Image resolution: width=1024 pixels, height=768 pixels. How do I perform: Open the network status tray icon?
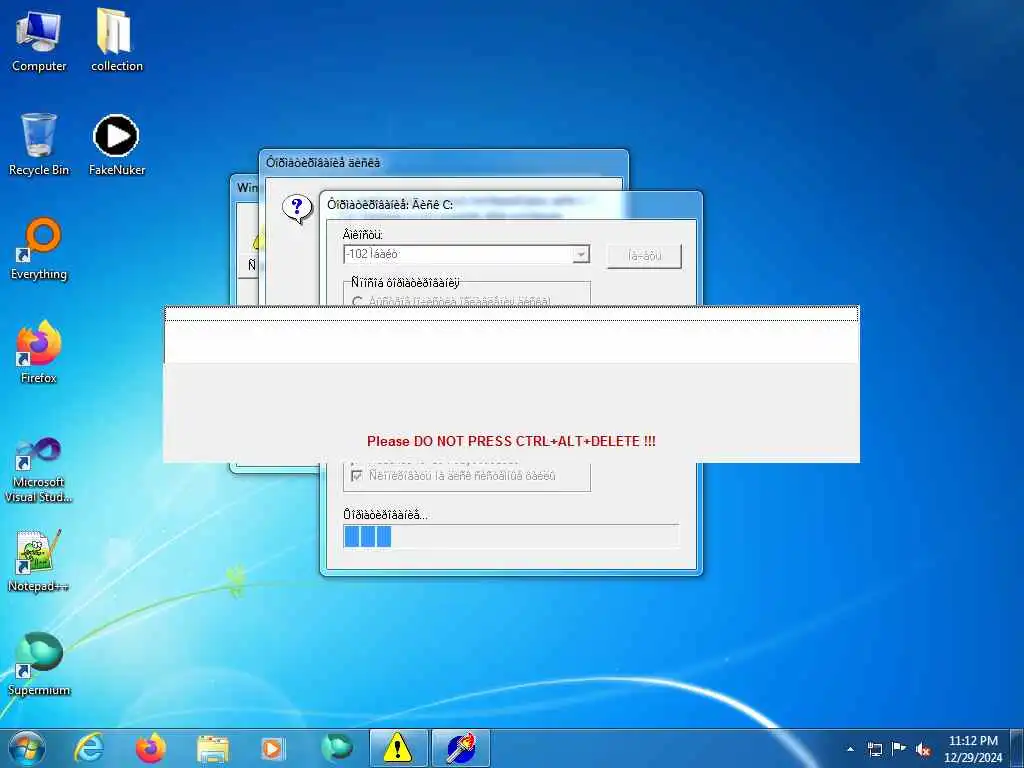[x=874, y=749]
